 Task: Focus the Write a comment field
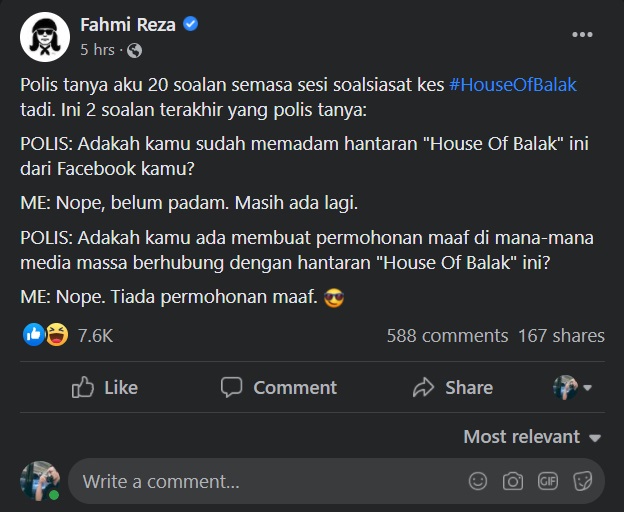[260, 481]
